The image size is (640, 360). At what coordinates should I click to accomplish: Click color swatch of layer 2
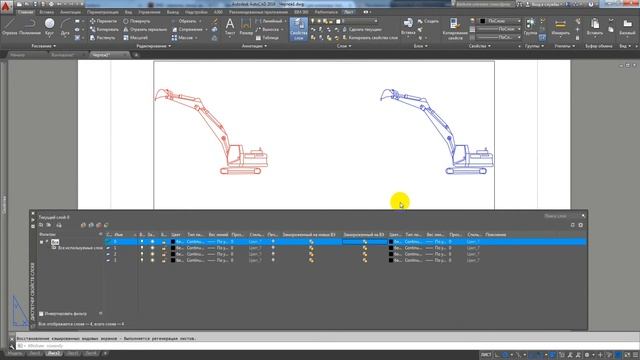pos(173,254)
